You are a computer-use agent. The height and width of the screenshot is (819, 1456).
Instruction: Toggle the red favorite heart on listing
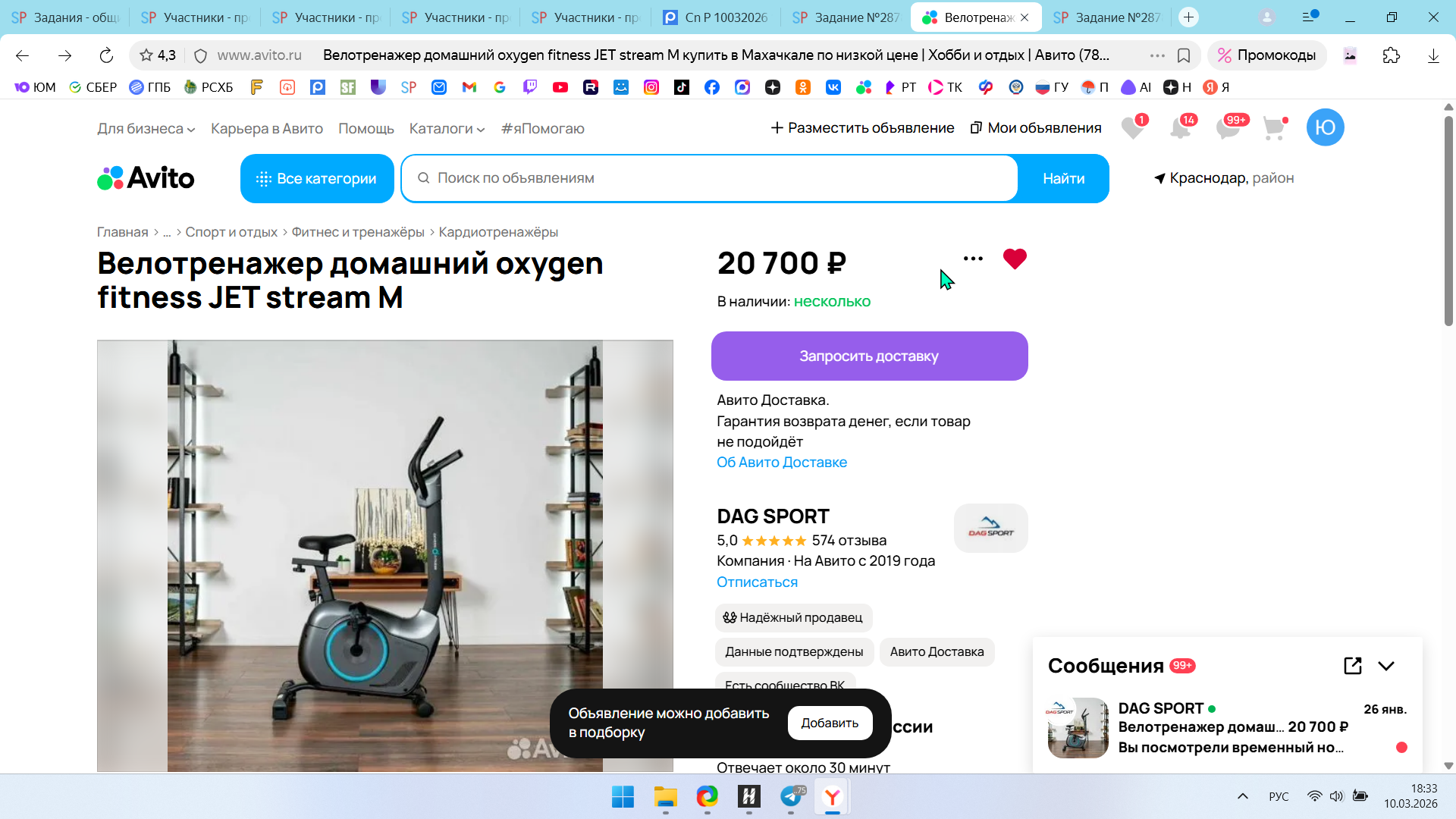(1014, 259)
